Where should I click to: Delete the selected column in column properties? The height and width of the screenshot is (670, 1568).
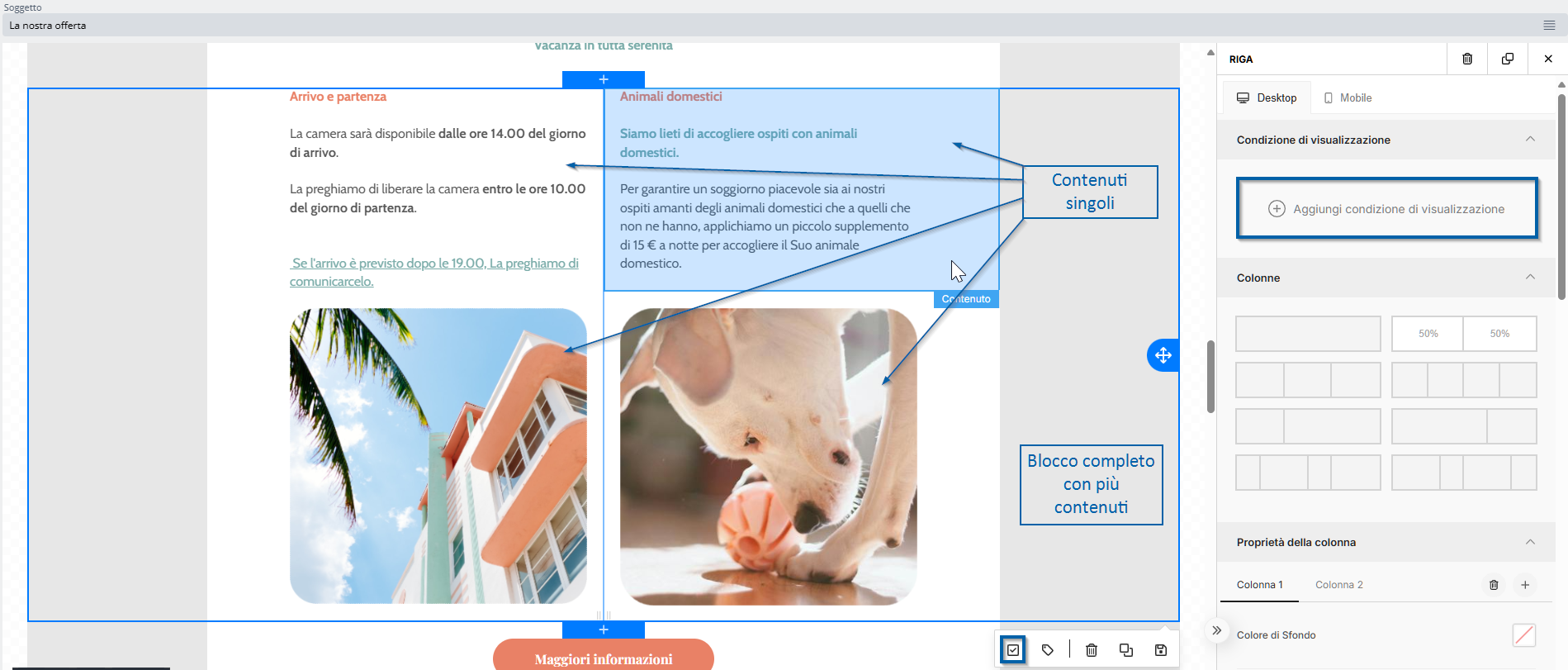click(x=1494, y=585)
